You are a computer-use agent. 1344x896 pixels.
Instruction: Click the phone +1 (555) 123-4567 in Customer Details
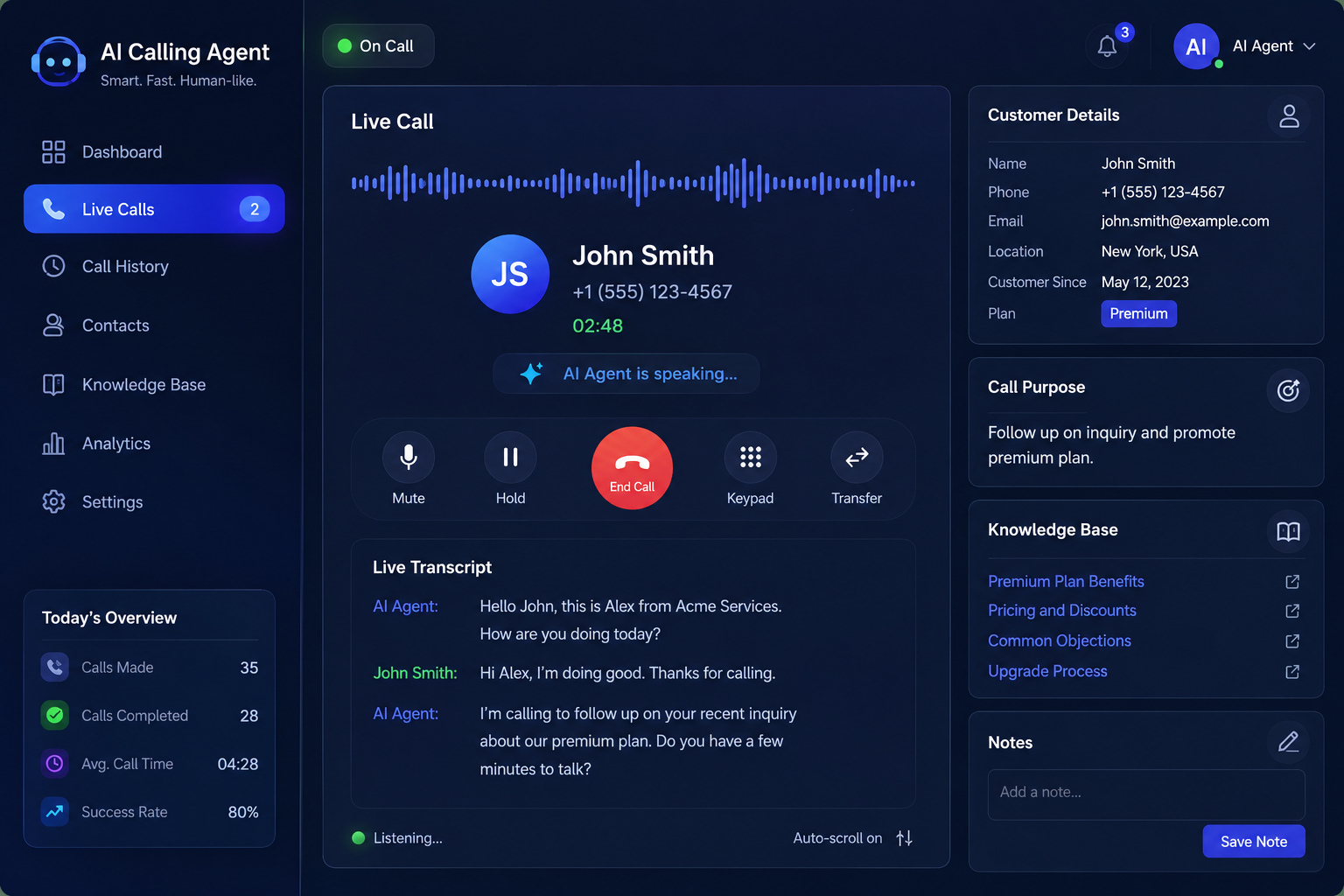1163,192
